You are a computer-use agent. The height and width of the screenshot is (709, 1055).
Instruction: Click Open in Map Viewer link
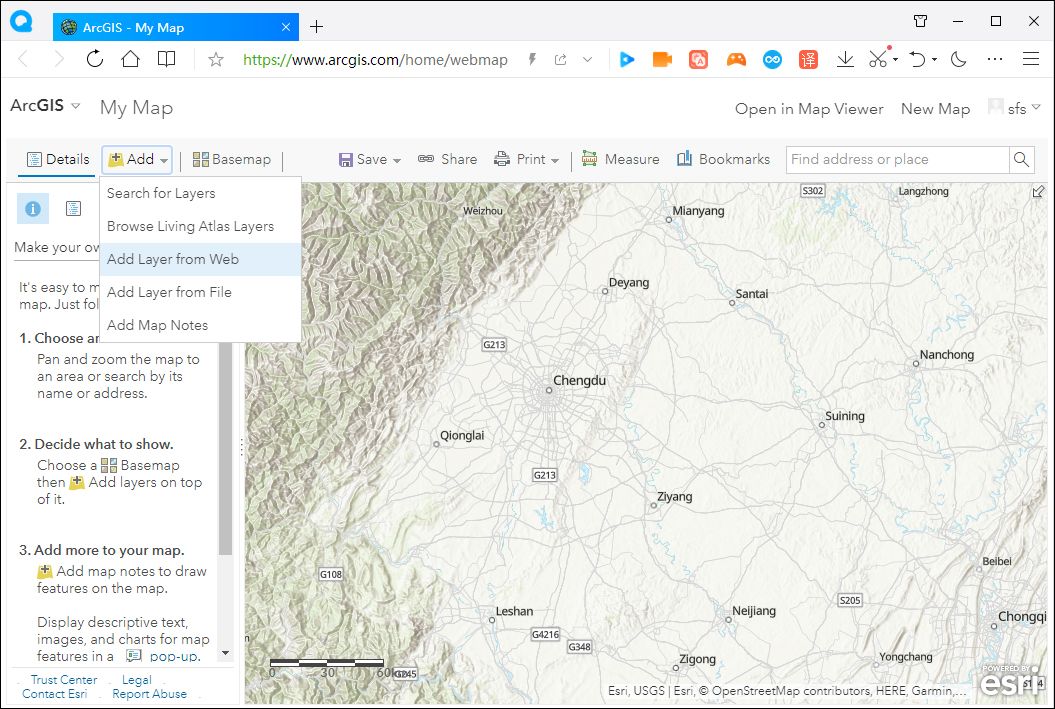809,109
